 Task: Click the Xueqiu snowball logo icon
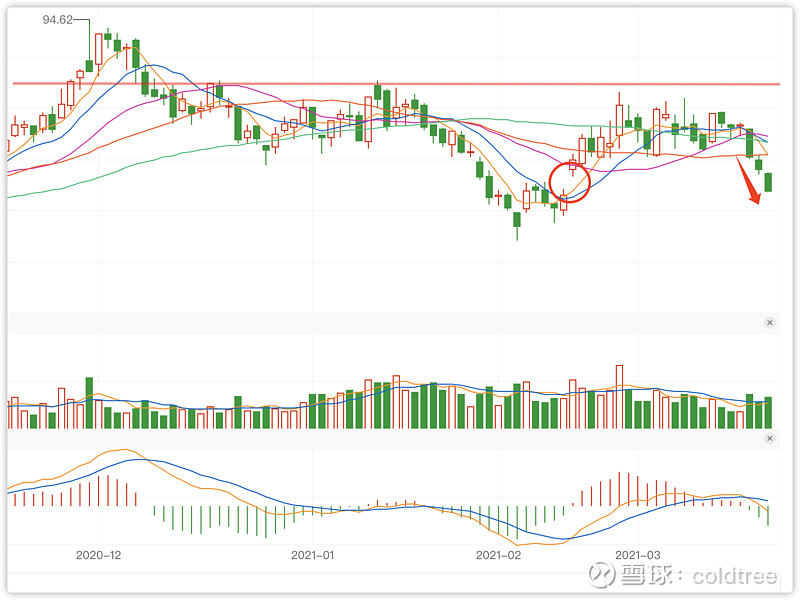pyautogui.click(x=600, y=574)
